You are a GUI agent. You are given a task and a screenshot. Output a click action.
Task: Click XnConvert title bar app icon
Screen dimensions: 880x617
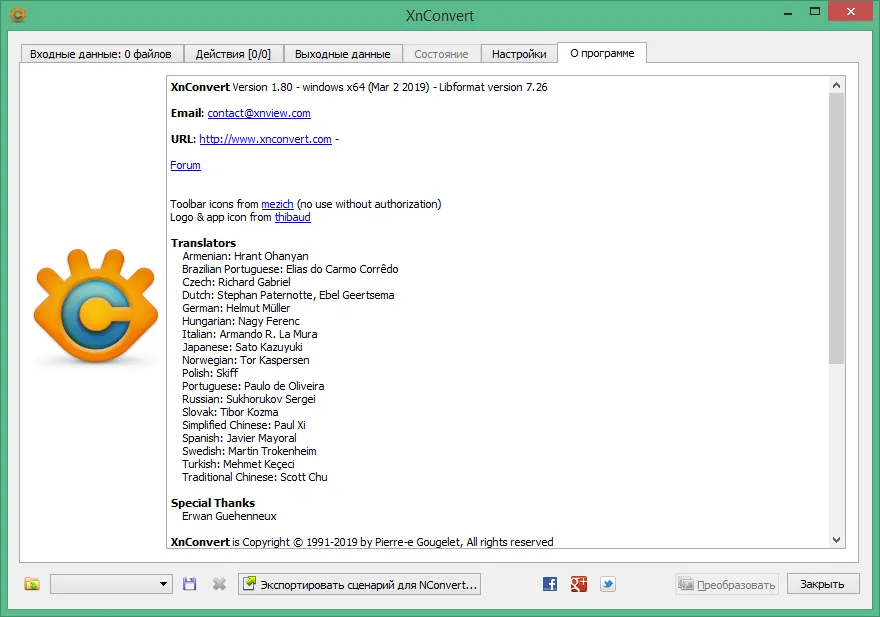[18, 15]
